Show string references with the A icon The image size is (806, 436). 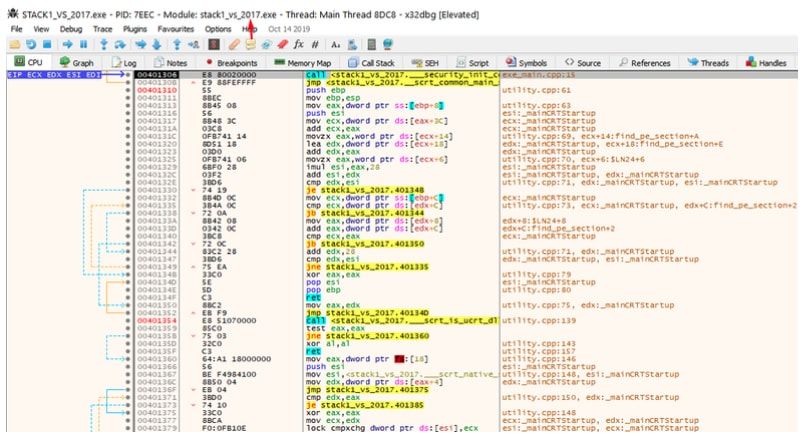[x=335, y=45]
